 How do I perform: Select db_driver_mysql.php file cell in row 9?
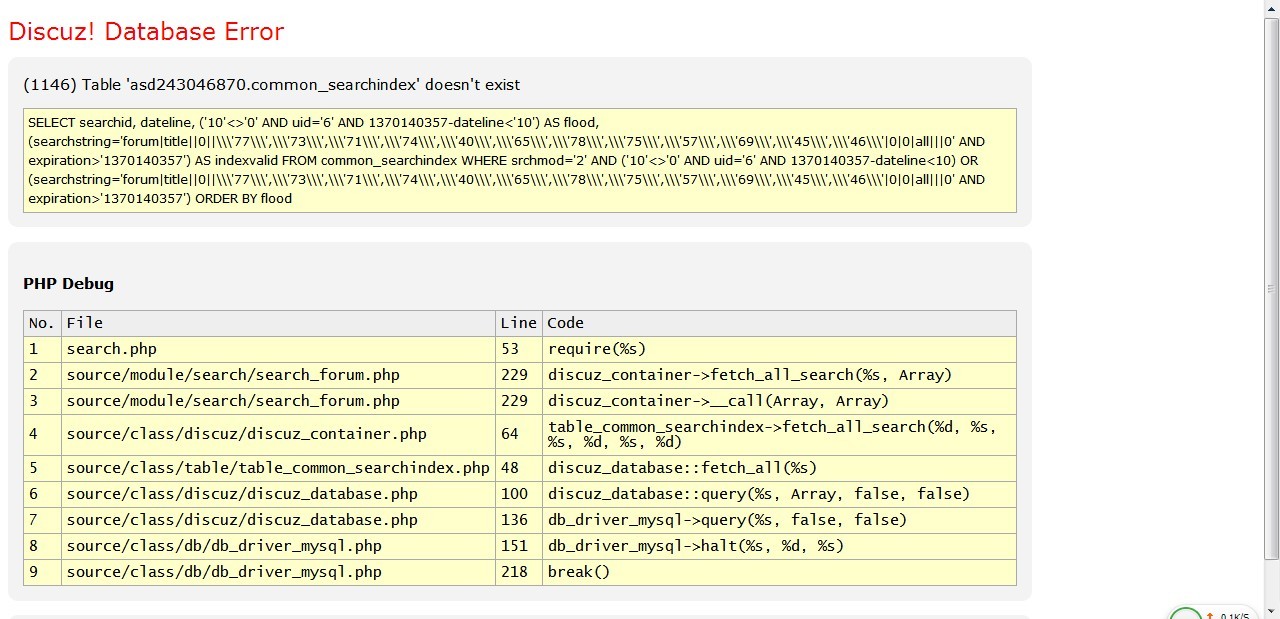click(278, 572)
